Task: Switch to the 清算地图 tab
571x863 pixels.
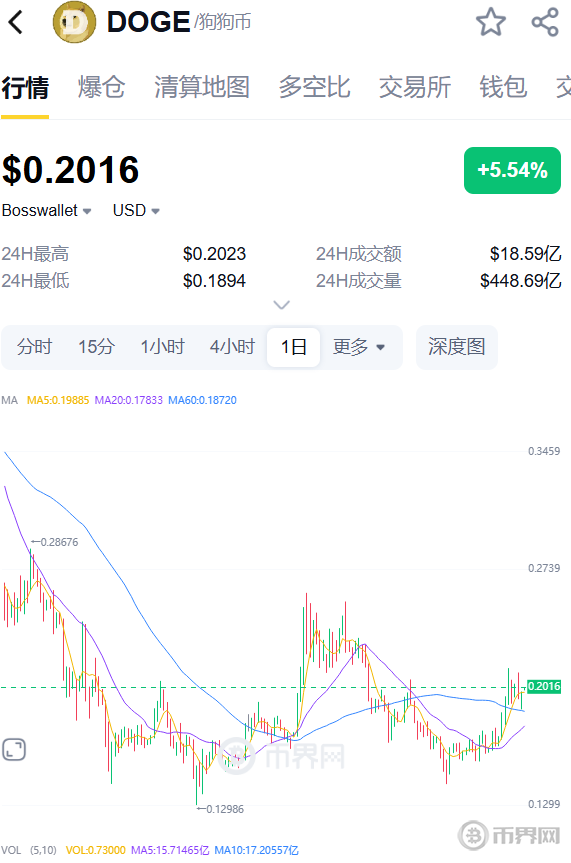Action: click(202, 87)
